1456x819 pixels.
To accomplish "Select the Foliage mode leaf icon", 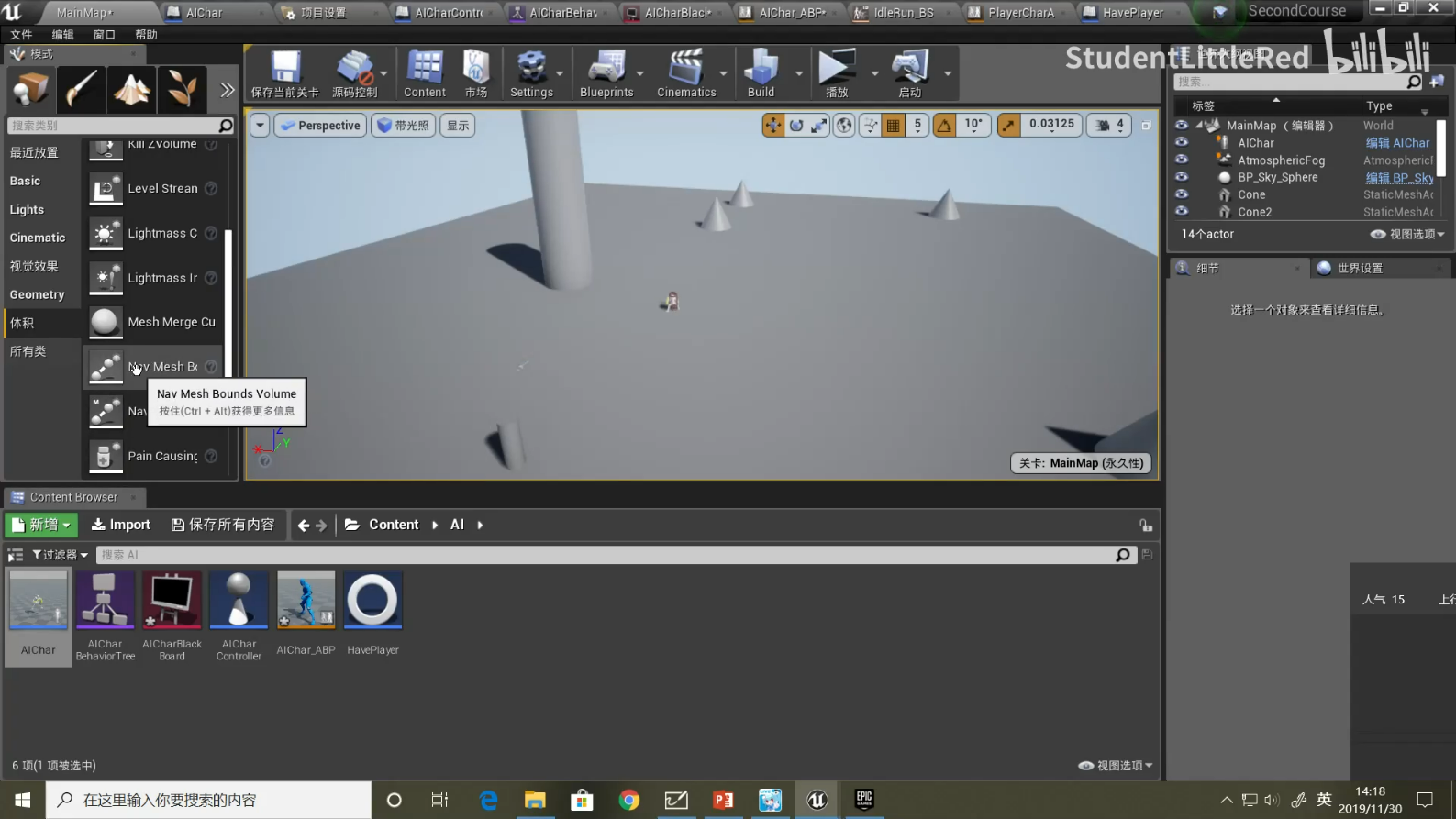I will click(x=182, y=89).
